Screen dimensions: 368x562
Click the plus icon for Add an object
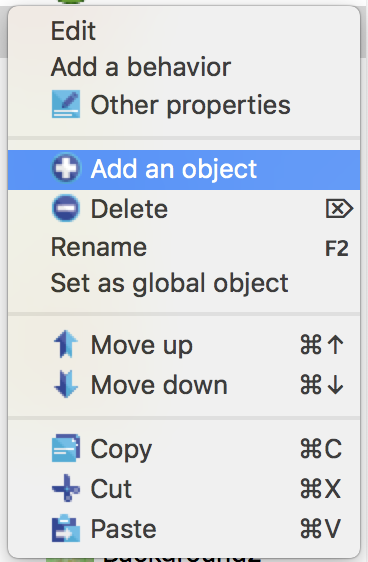(66, 168)
